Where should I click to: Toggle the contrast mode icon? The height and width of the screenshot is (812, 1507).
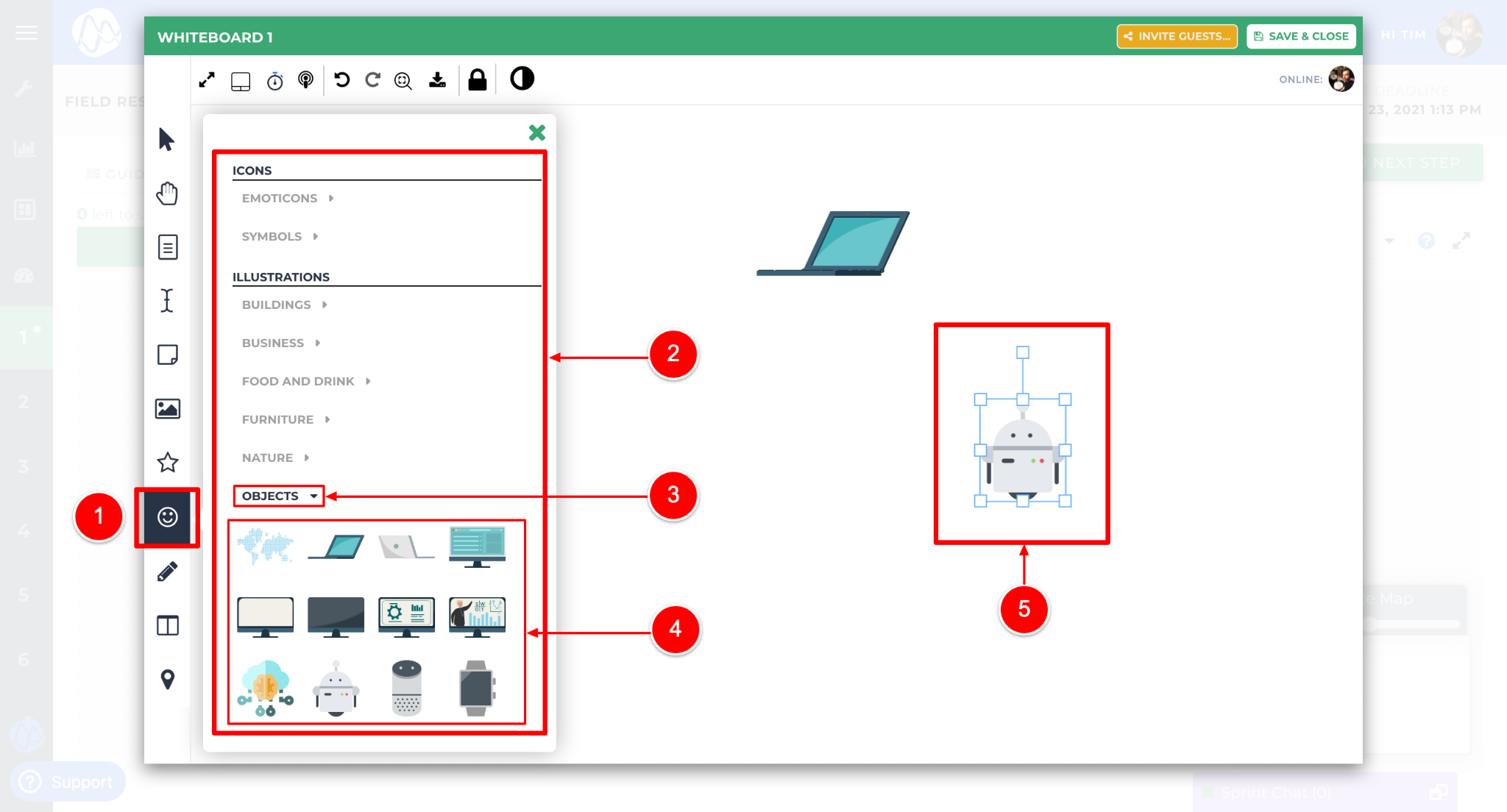click(522, 79)
